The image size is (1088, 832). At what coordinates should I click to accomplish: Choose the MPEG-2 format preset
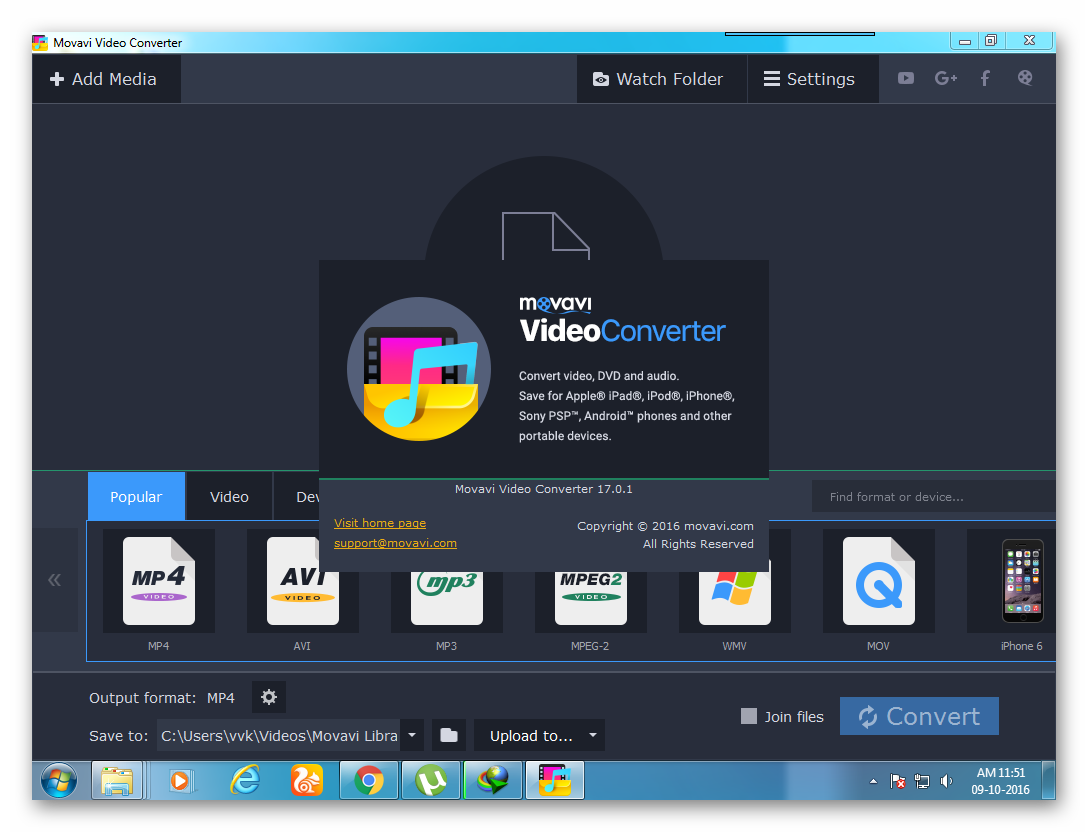point(590,601)
